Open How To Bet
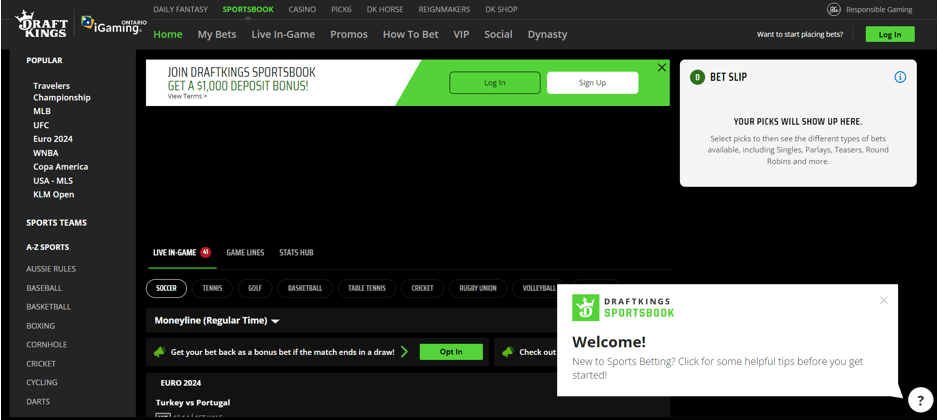Viewport: 939px width, 420px height. coord(411,34)
